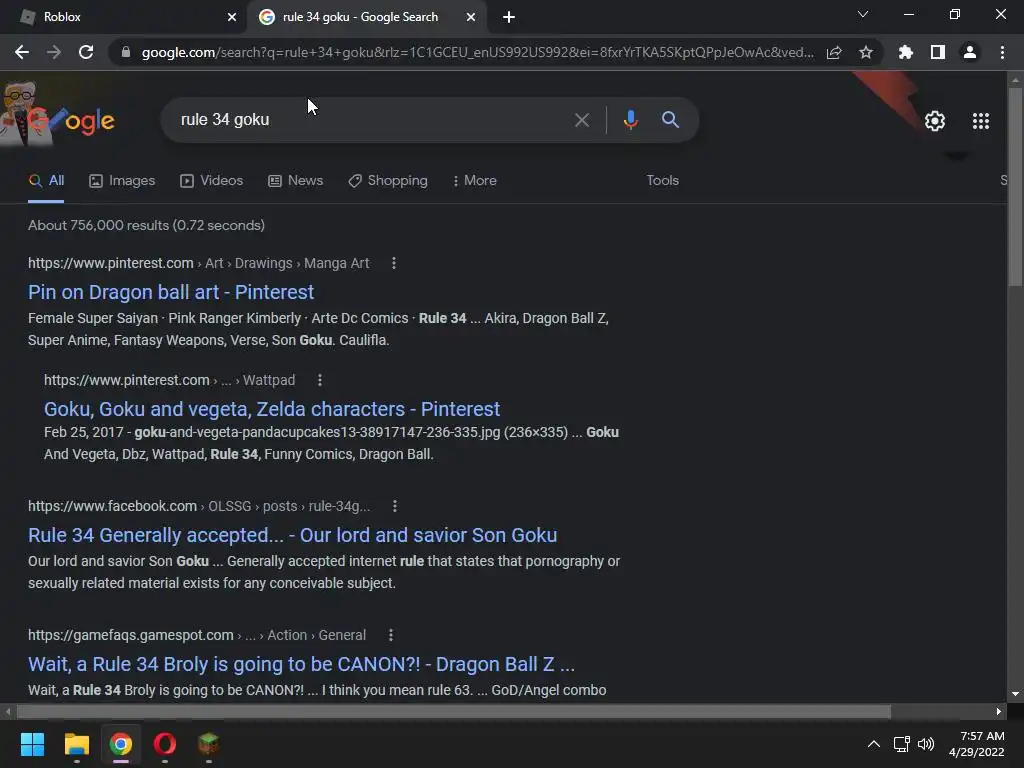The width and height of the screenshot is (1024, 768).
Task: Open the clock showing 7:57 AM
Action: [x=976, y=744]
